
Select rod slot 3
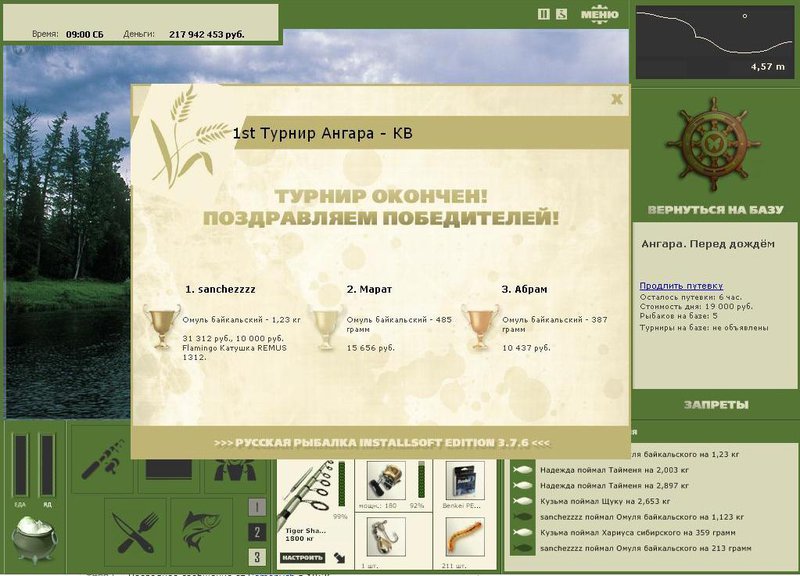point(257,557)
